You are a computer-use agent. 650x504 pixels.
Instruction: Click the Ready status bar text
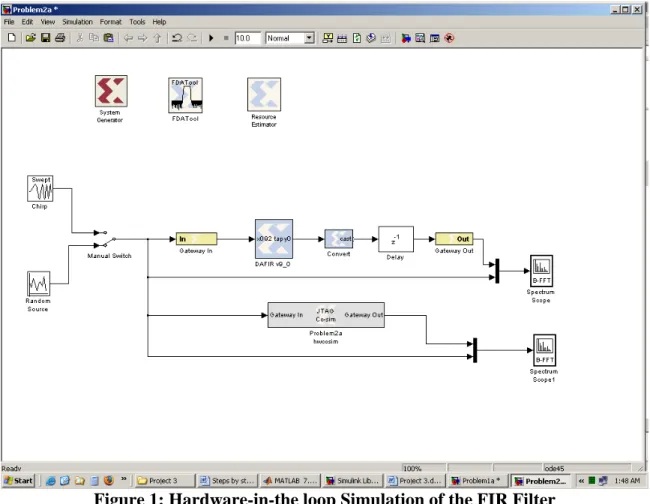tap(11, 468)
